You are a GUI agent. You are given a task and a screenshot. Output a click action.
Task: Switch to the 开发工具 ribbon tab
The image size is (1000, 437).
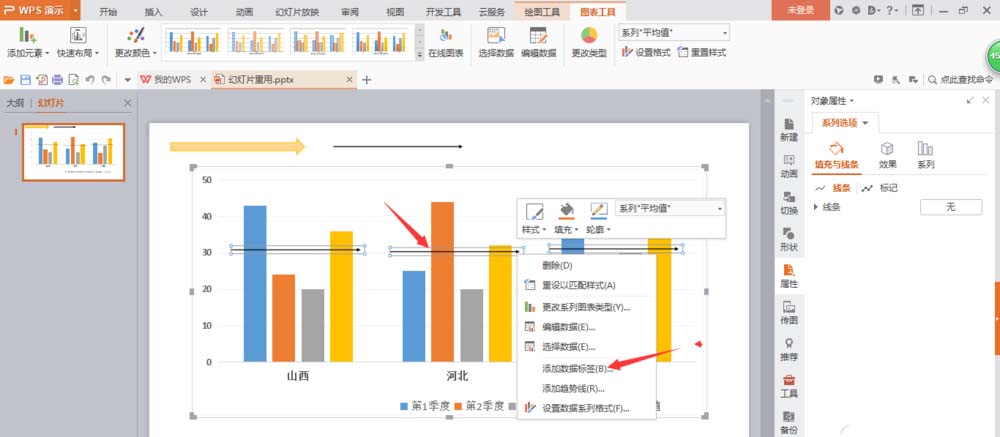point(443,11)
